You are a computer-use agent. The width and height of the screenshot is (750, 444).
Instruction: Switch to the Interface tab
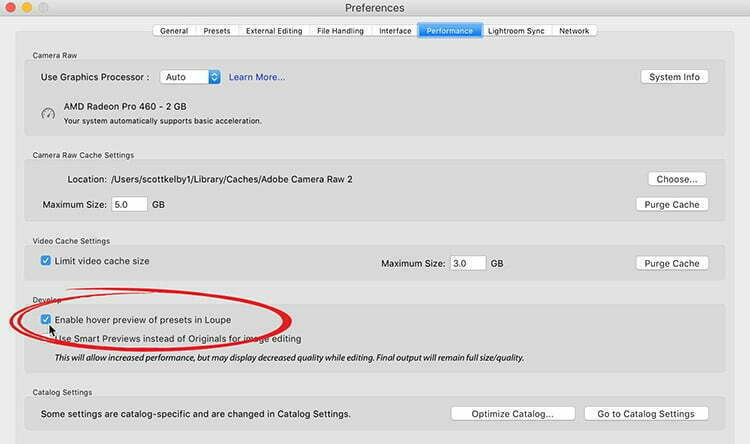pos(395,31)
